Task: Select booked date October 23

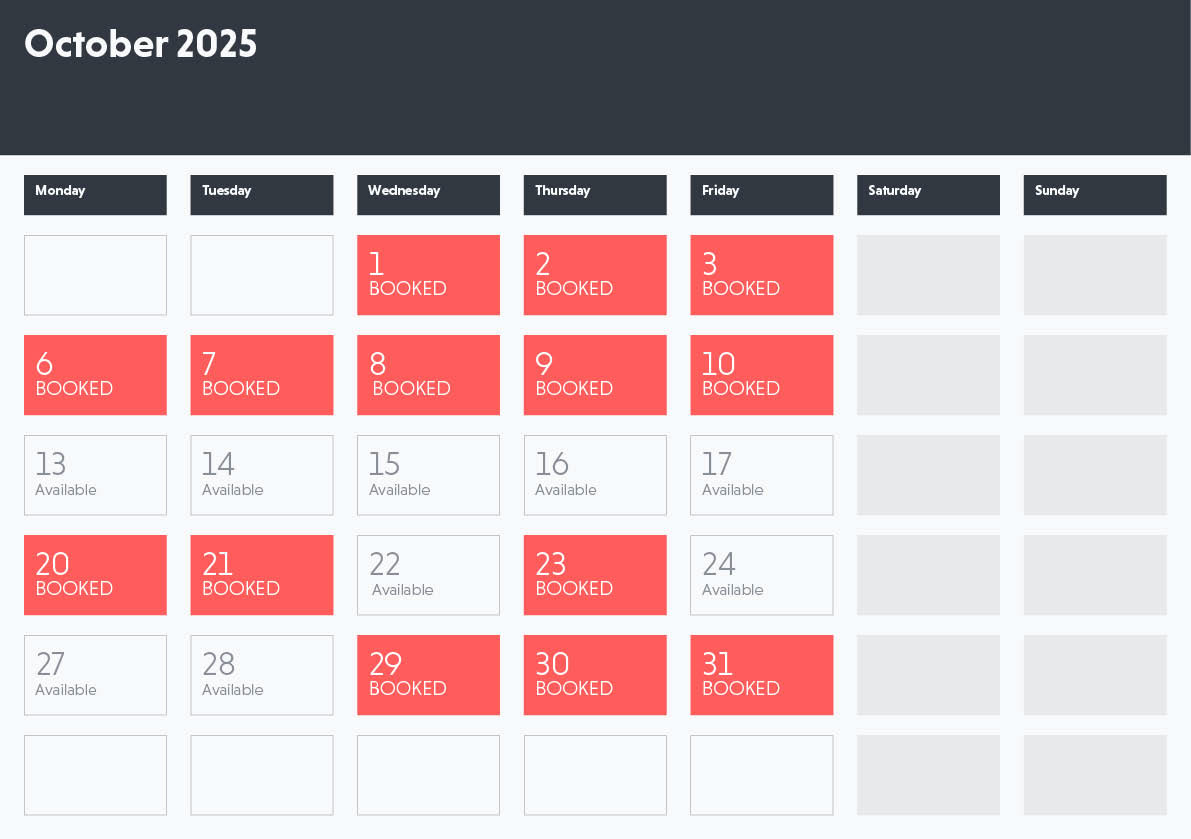Action: pos(595,575)
